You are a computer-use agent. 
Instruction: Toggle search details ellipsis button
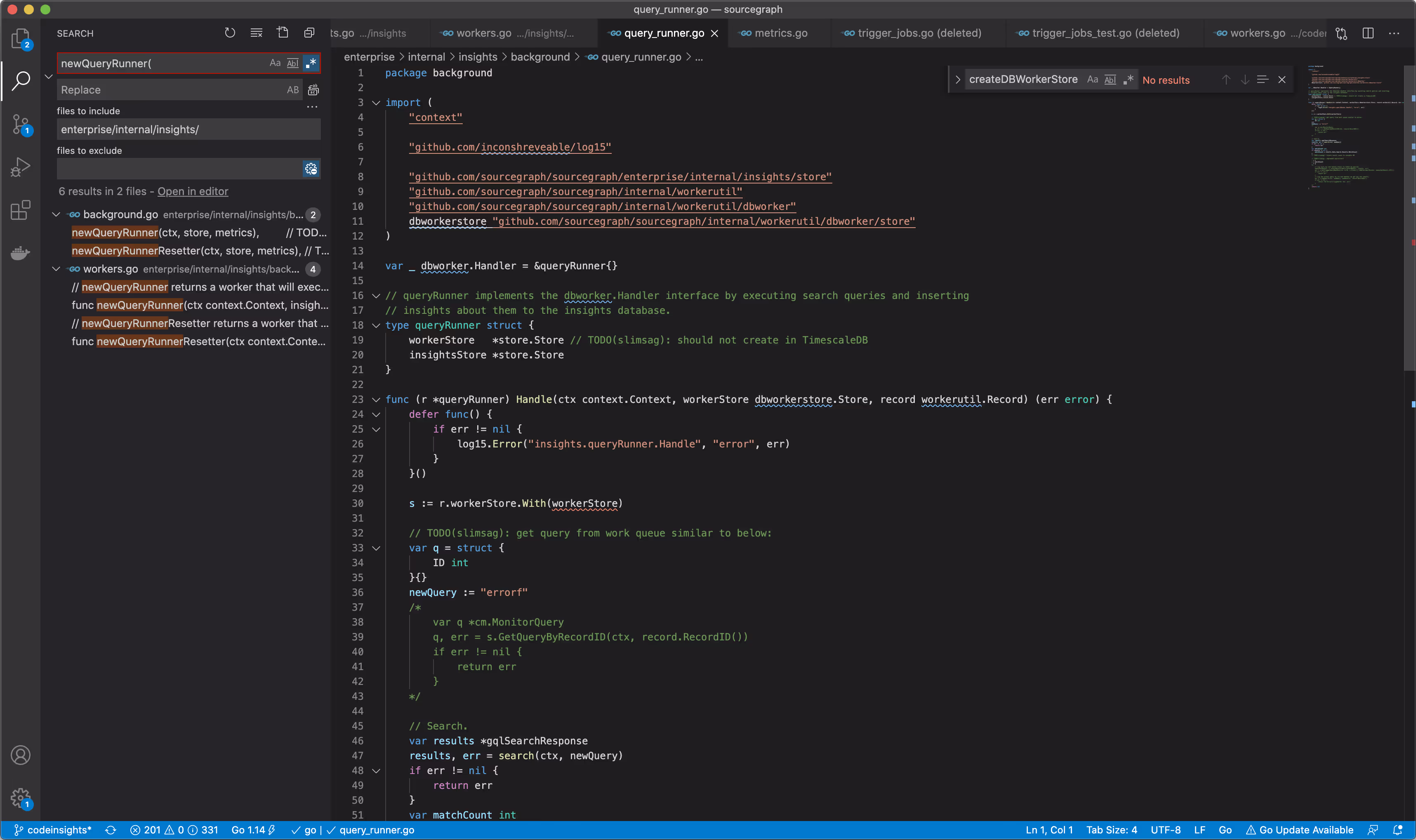coord(312,107)
